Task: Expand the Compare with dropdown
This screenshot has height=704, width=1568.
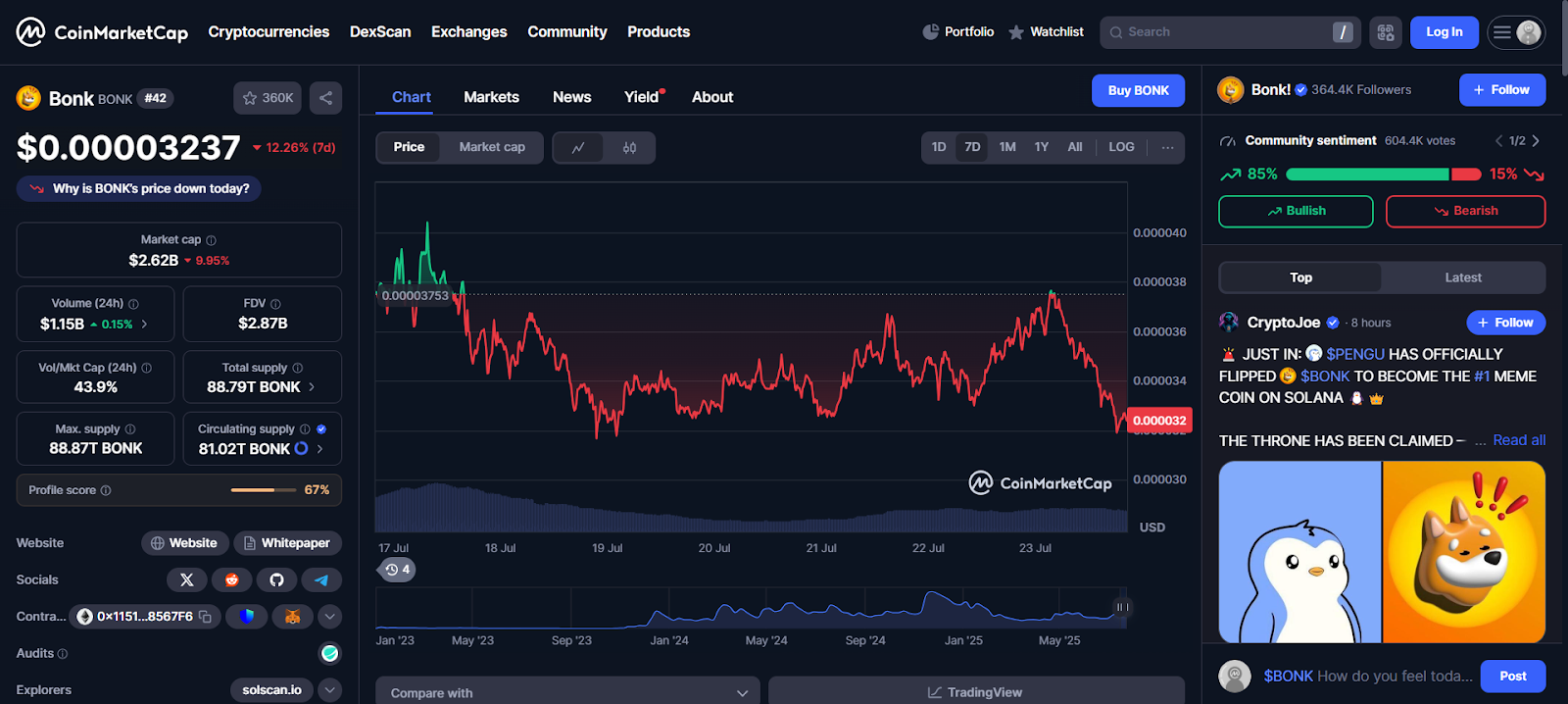Action: [568, 692]
